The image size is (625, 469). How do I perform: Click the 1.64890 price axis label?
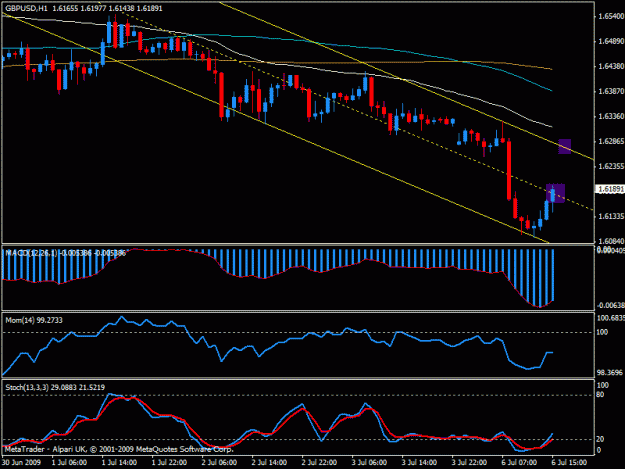(611, 41)
